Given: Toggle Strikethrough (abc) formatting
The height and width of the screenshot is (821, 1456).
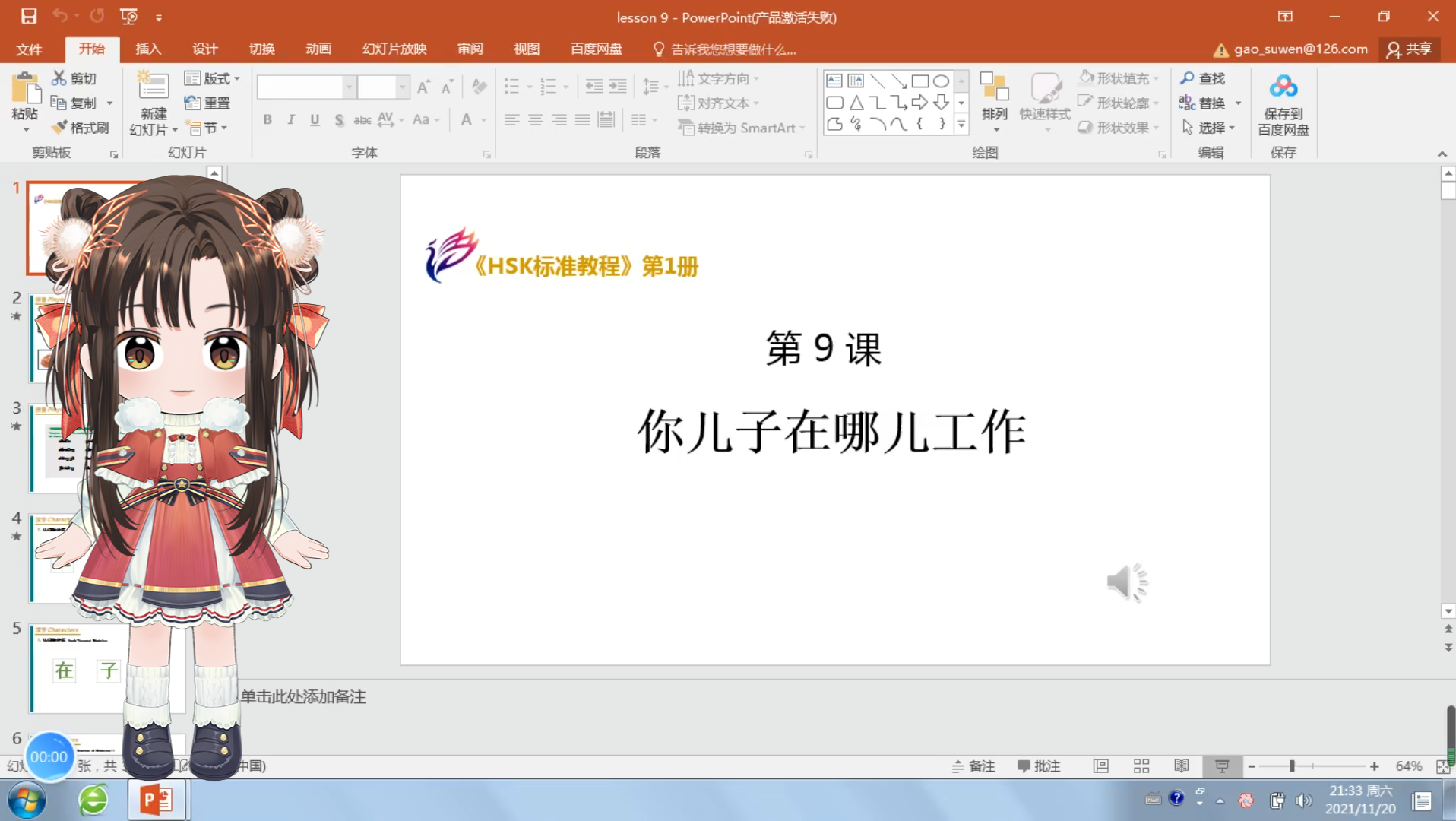Looking at the screenshot, I should pos(362,119).
